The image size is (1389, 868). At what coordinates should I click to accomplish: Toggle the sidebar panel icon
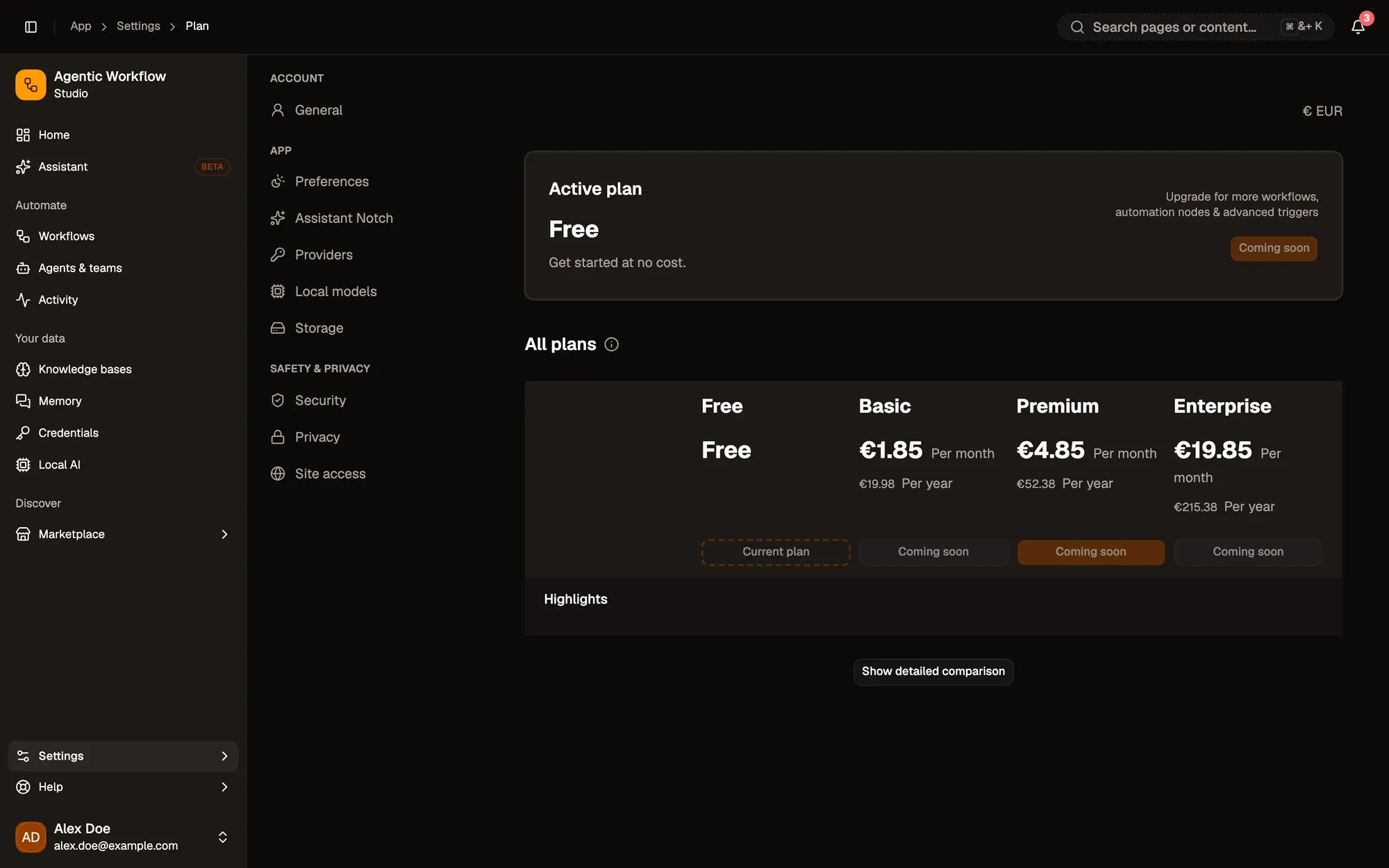(x=31, y=26)
